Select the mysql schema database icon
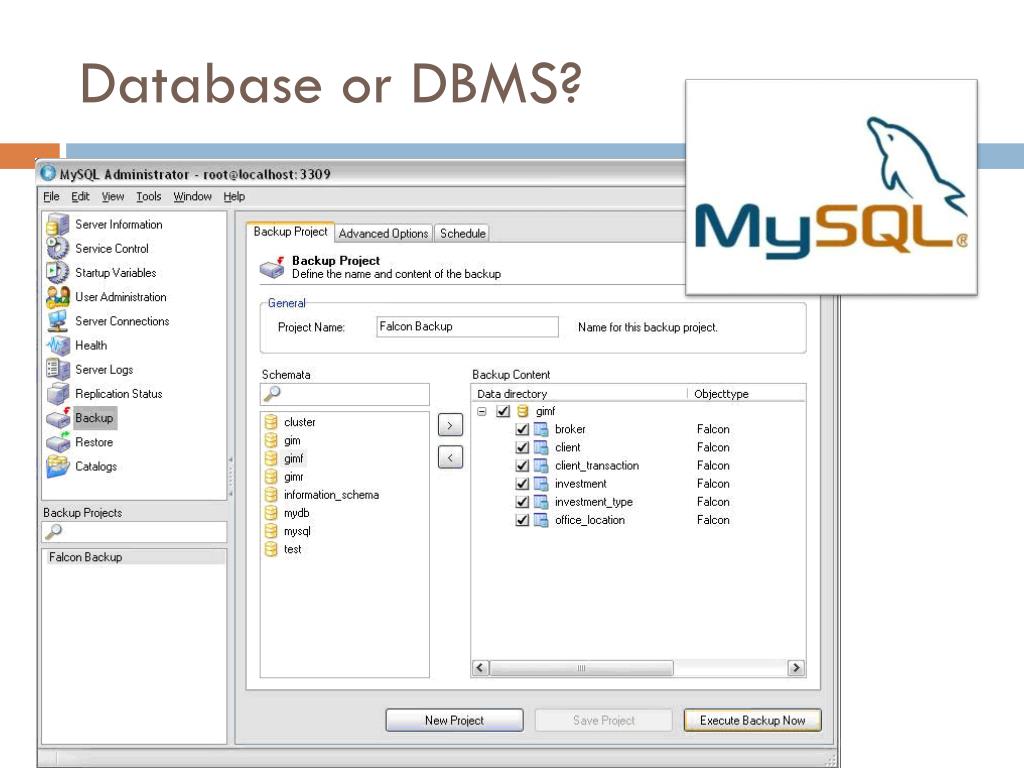The height and width of the screenshot is (768, 1024). pyautogui.click(x=271, y=531)
